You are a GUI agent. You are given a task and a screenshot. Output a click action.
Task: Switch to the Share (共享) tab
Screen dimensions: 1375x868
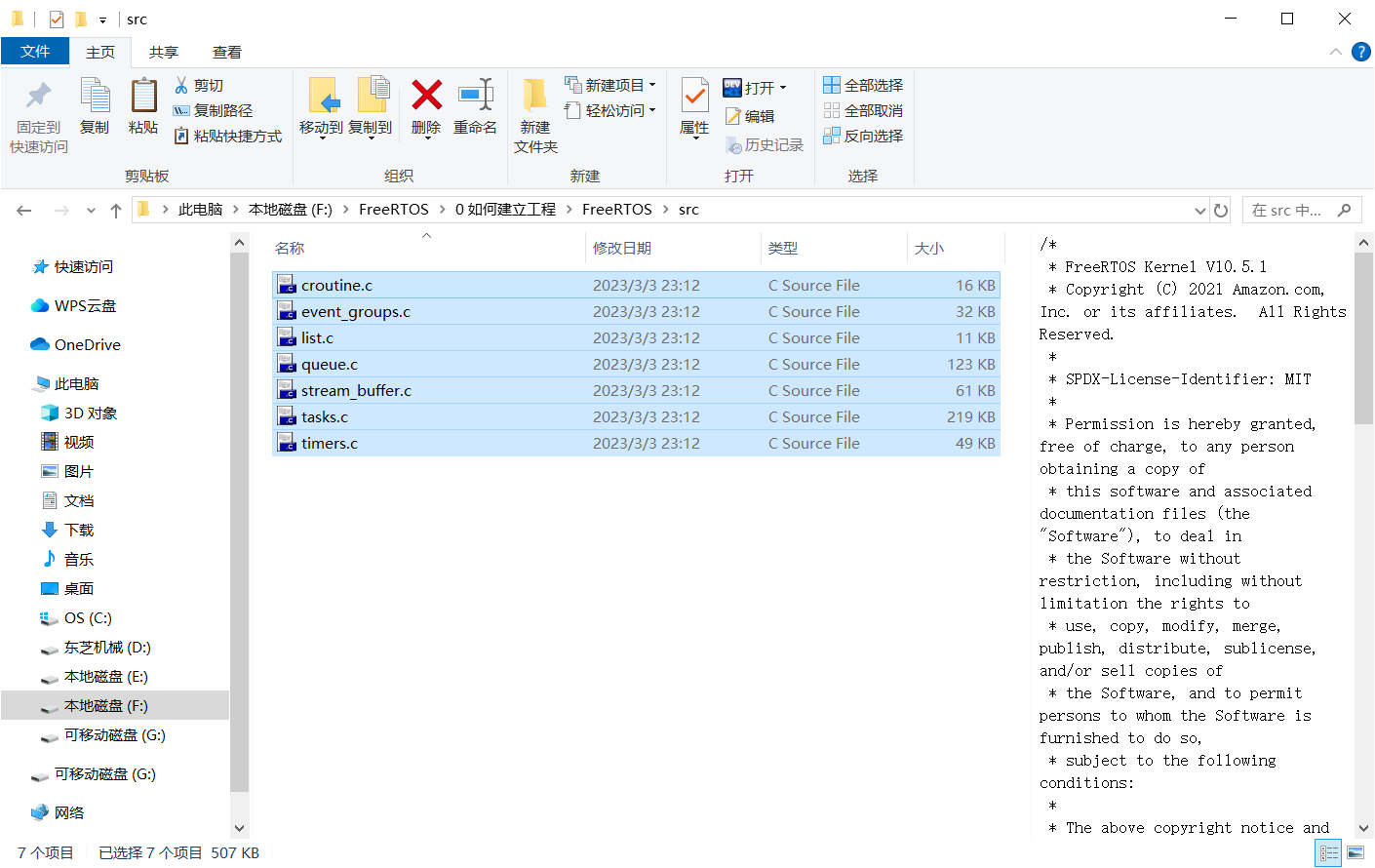point(164,53)
